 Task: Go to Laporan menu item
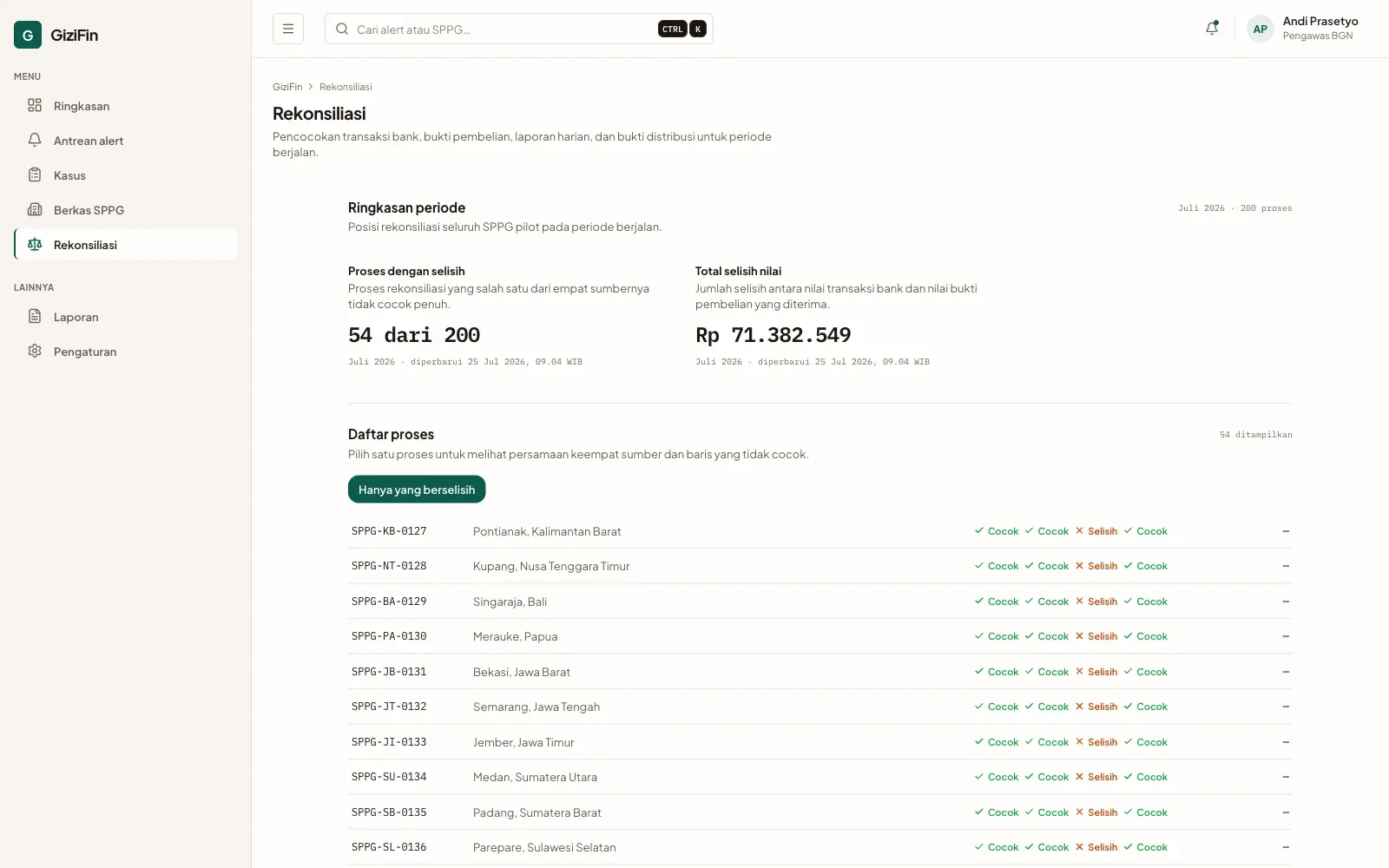(126, 317)
